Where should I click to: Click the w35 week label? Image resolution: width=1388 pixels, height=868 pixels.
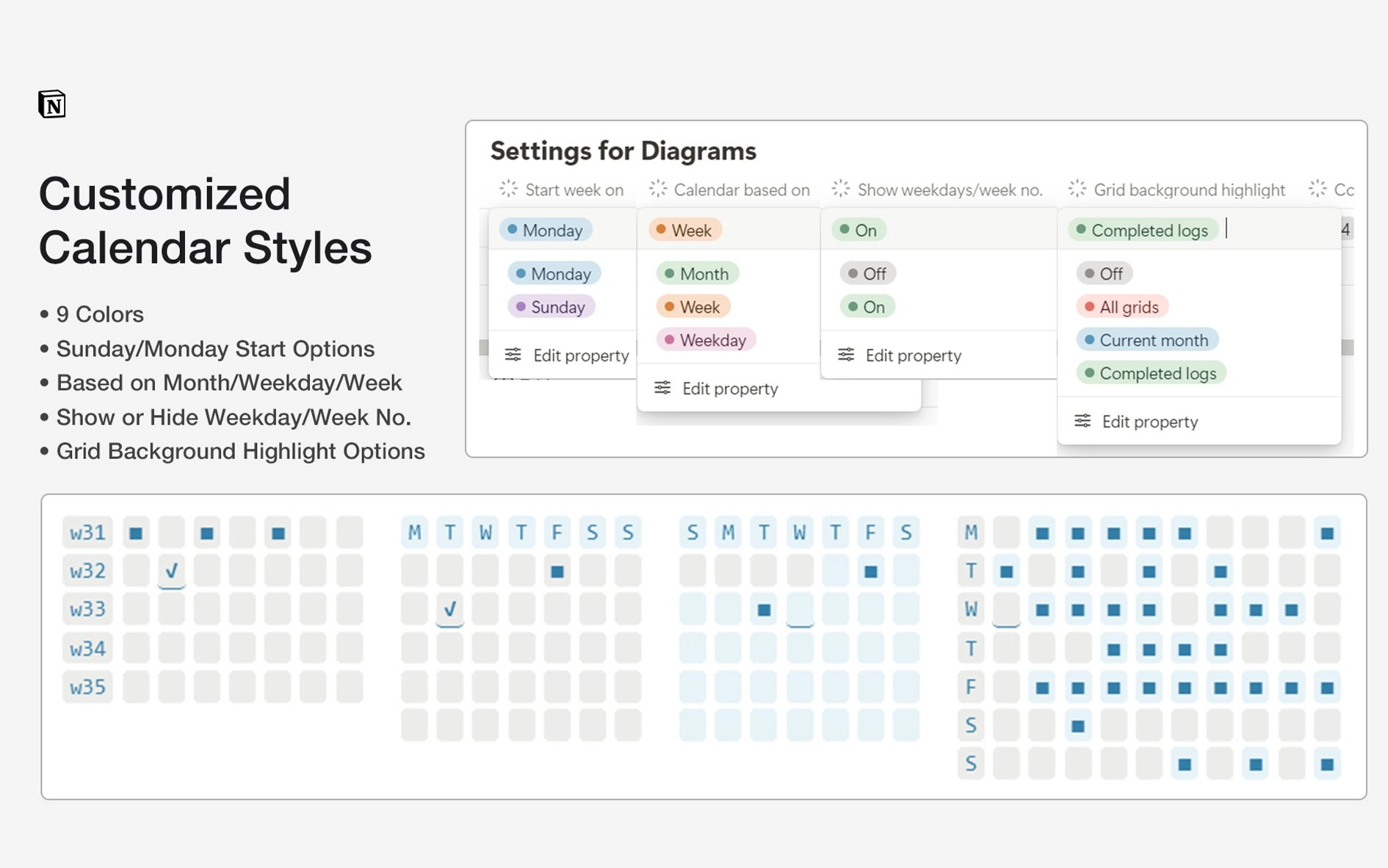(87, 687)
